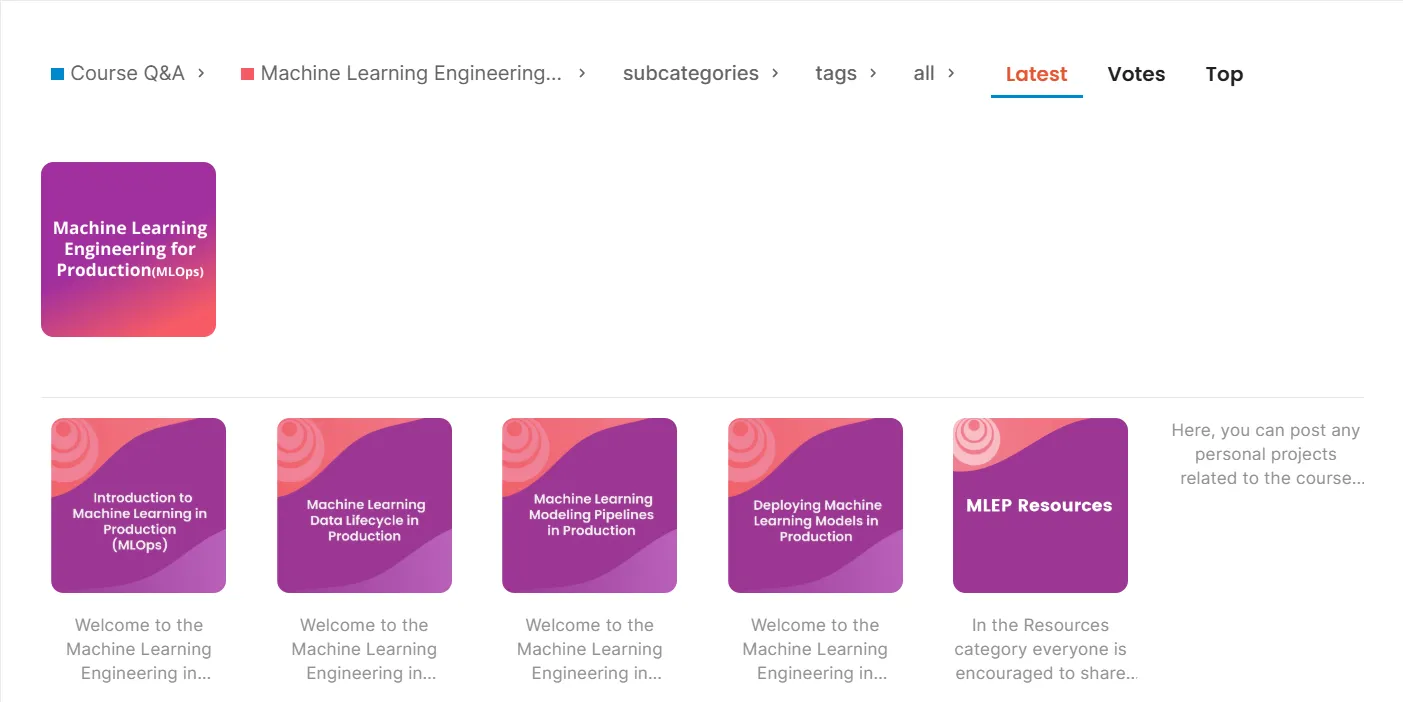The image size is (1403, 702).
Task: Switch to the Latest tab
Action: (1036, 74)
